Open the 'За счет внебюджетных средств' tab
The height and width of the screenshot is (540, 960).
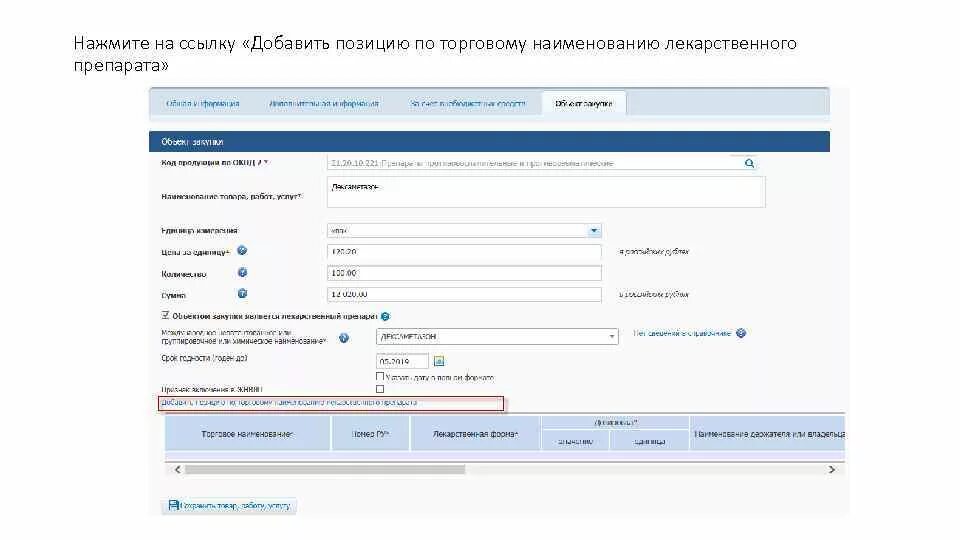click(468, 104)
